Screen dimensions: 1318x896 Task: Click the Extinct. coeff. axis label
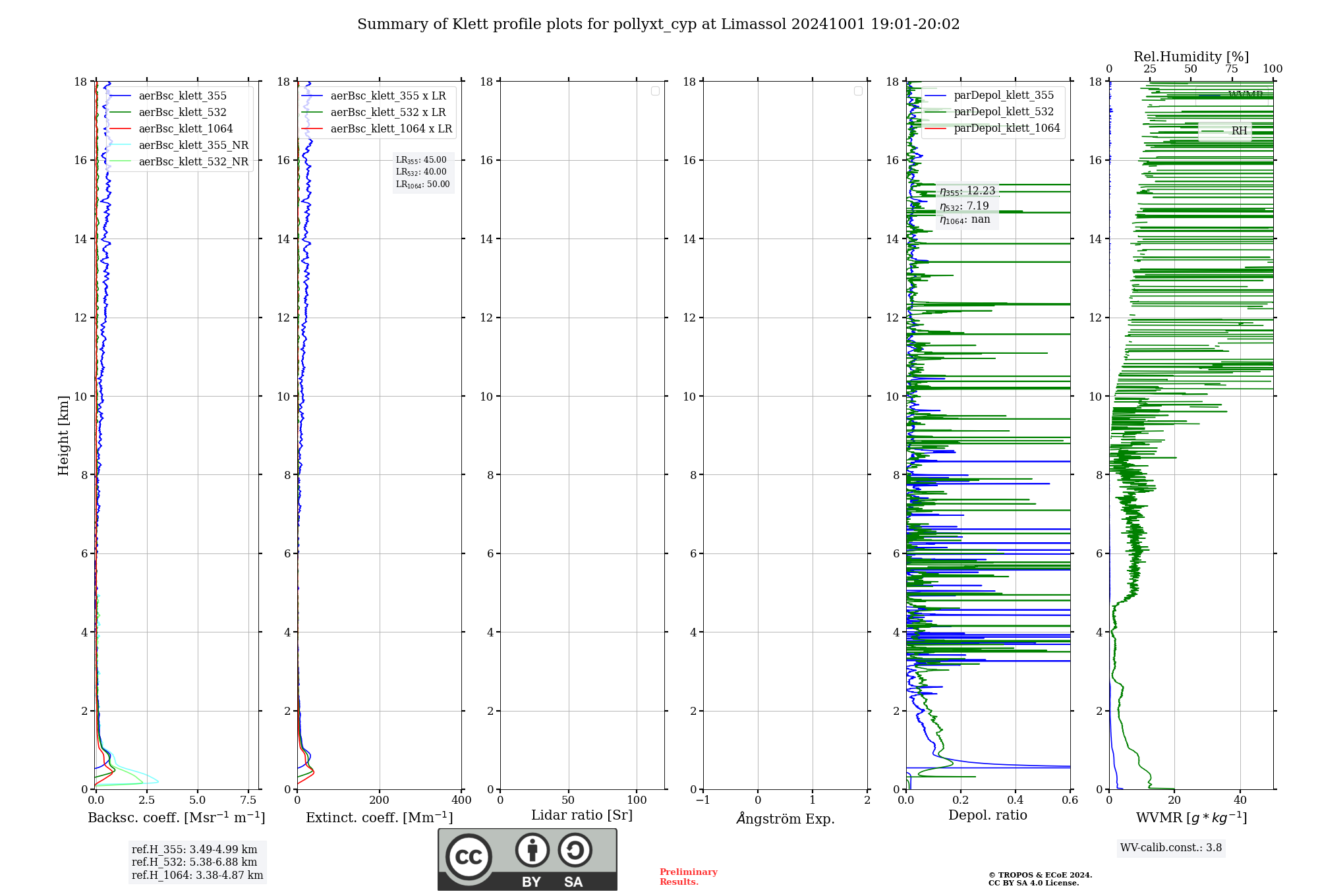(380, 818)
